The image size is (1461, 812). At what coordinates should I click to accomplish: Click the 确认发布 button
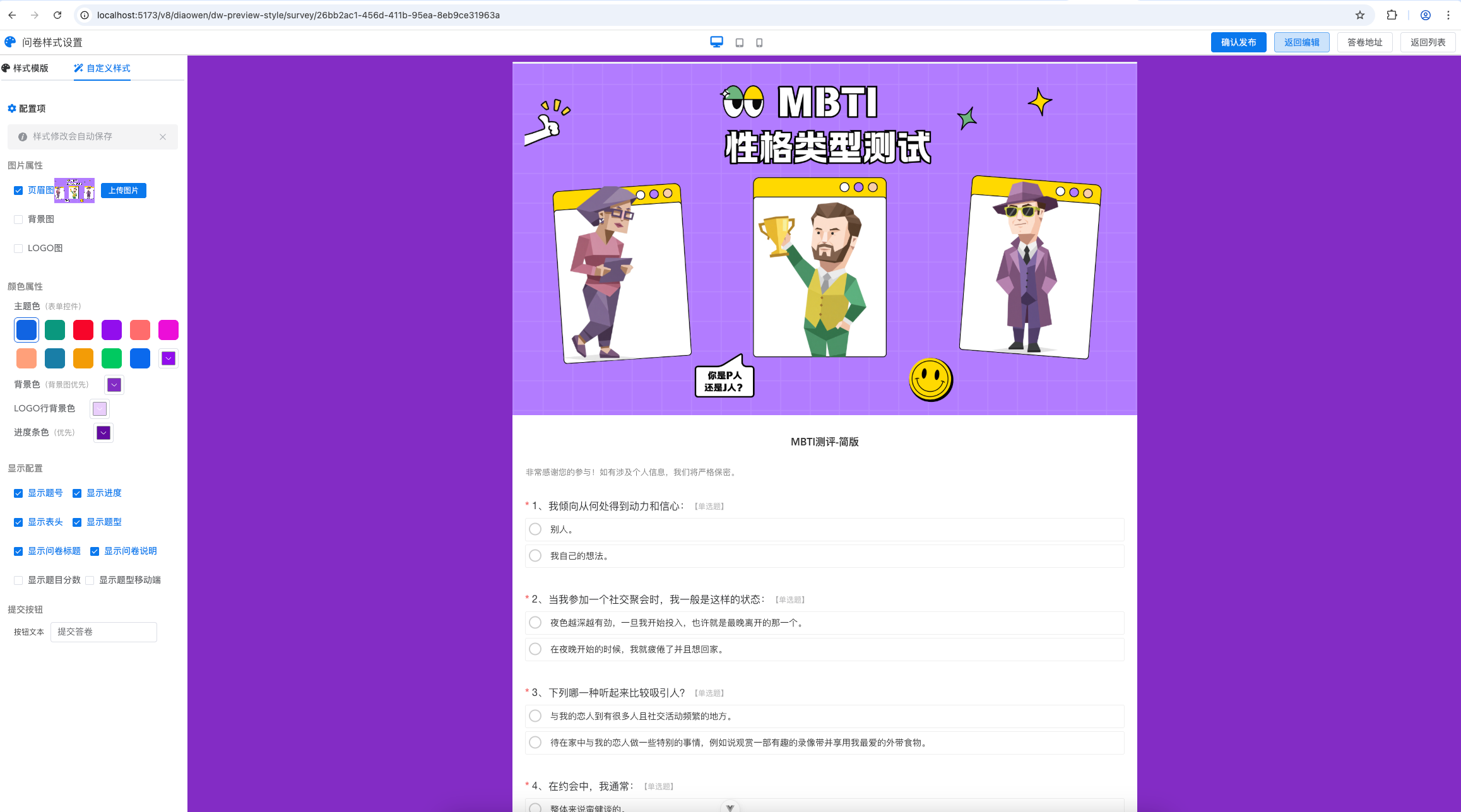click(x=1238, y=42)
